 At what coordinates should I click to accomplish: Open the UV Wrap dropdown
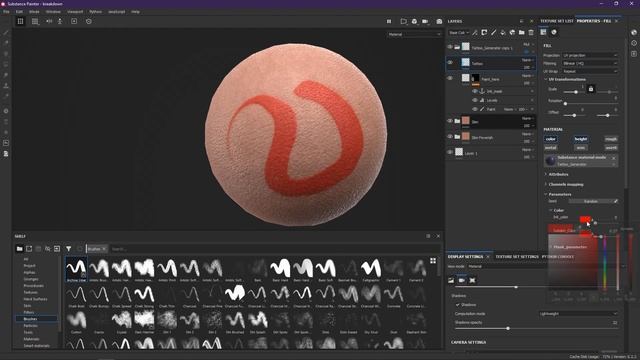(x=590, y=71)
